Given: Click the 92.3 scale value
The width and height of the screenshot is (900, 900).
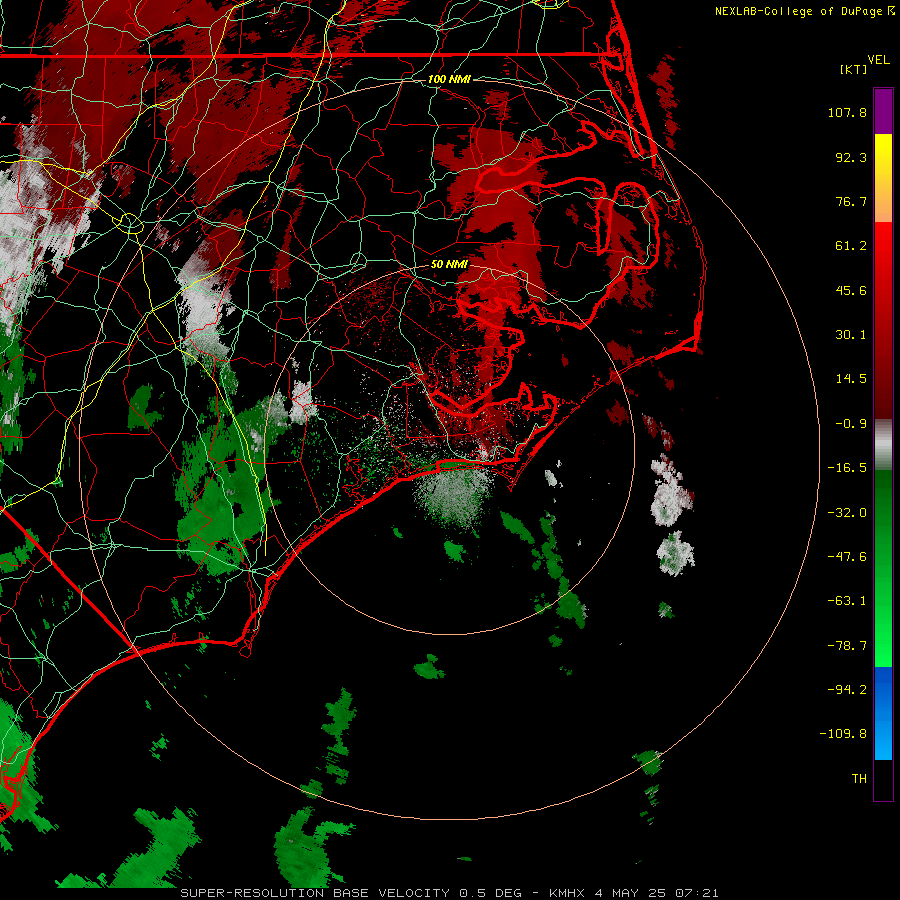Looking at the screenshot, I should tap(851, 157).
